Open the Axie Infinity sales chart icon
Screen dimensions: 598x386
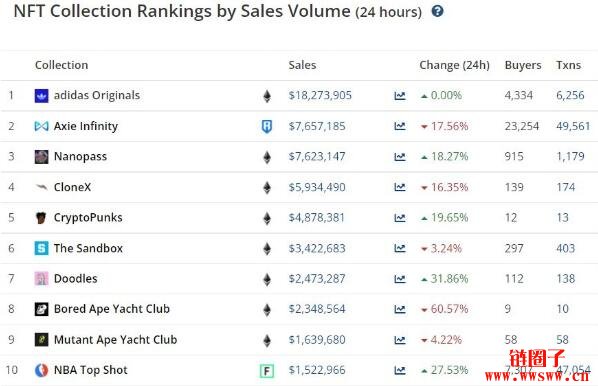pos(400,126)
